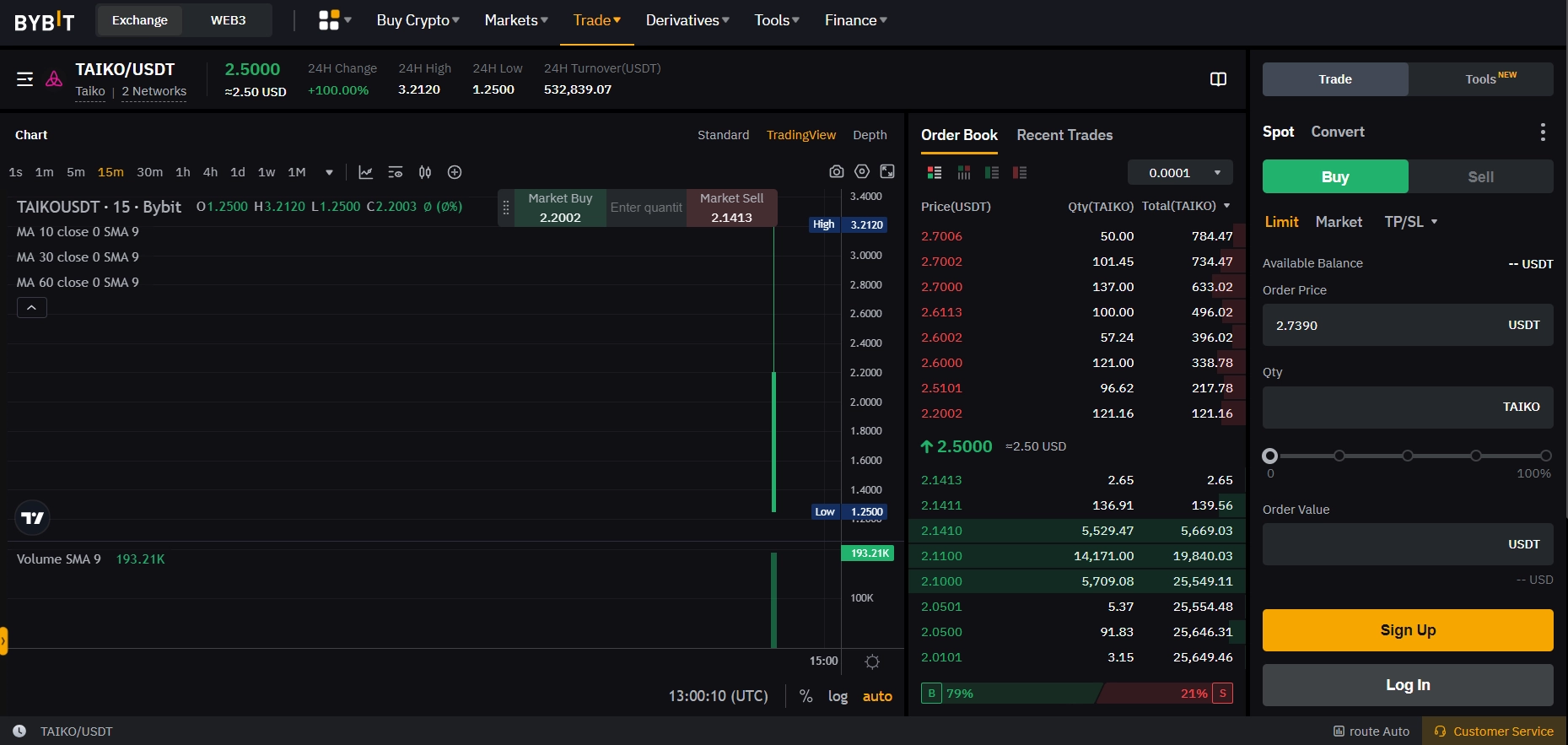Switch to Recent Trades tab
1568x745 pixels.
tap(1064, 135)
